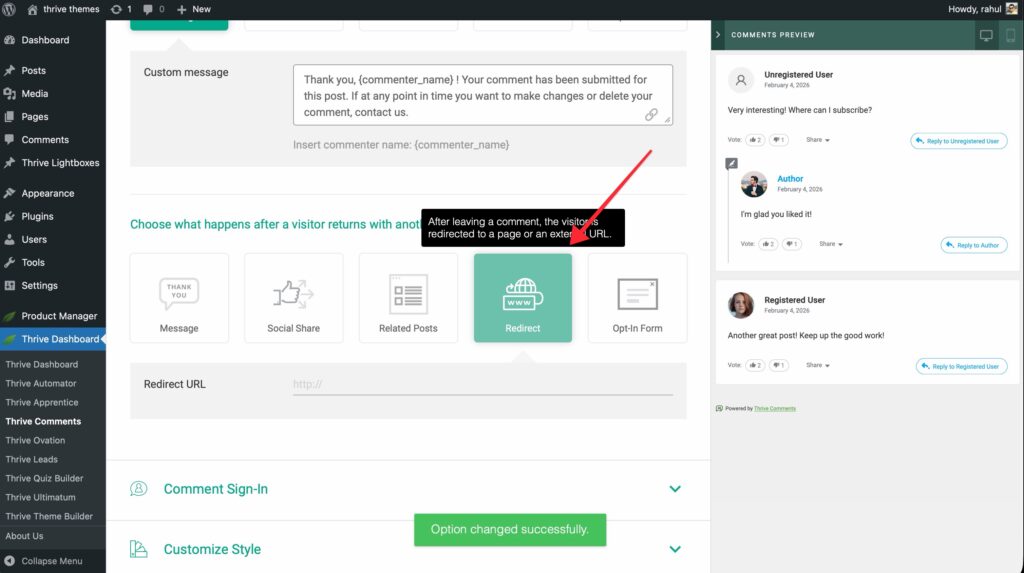This screenshot has height=573, width=1024.
Task: Click Reply to Unregistered User button
Action: pyautogui.click(x=958, y=141)
